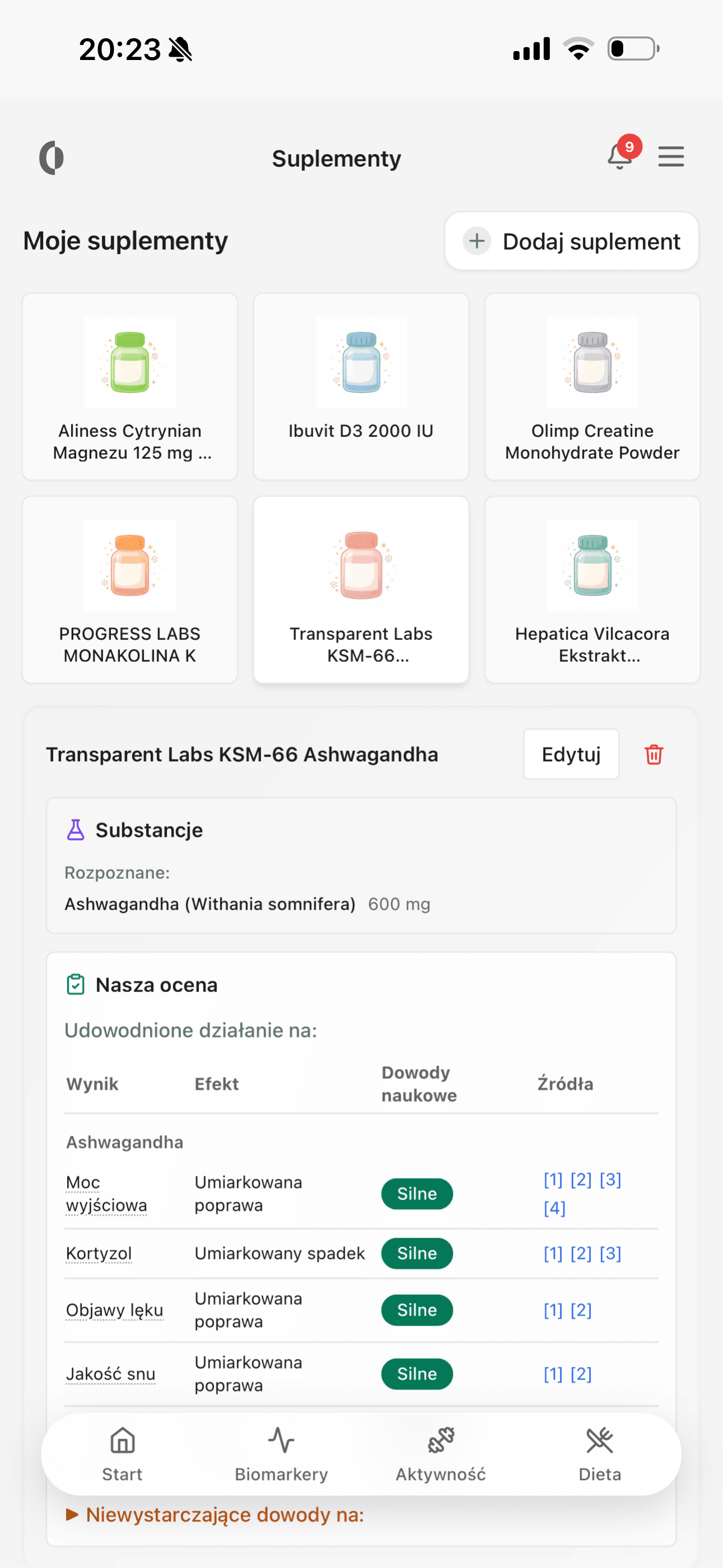The width and height of the screenshot is (723, 1568).
Task: Open the hamburger menu
Action: [671, 157]
